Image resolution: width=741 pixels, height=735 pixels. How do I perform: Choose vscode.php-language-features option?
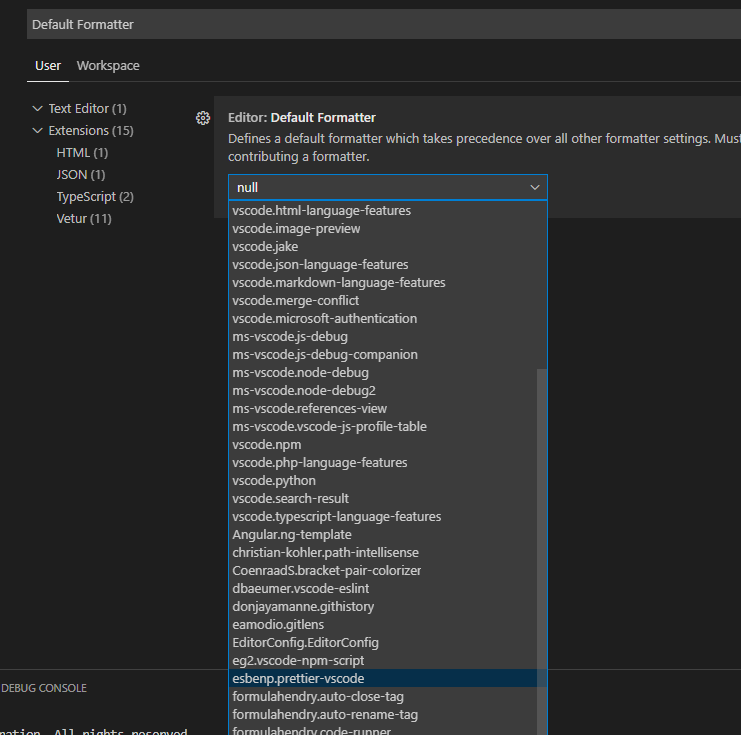coord(383,462)
